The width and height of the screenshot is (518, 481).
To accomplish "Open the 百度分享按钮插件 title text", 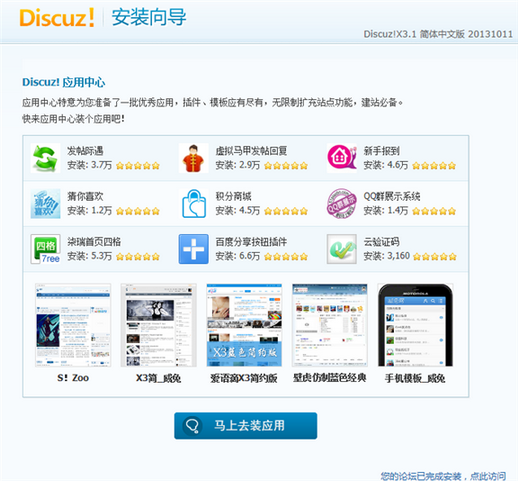I will click(251, 242).
